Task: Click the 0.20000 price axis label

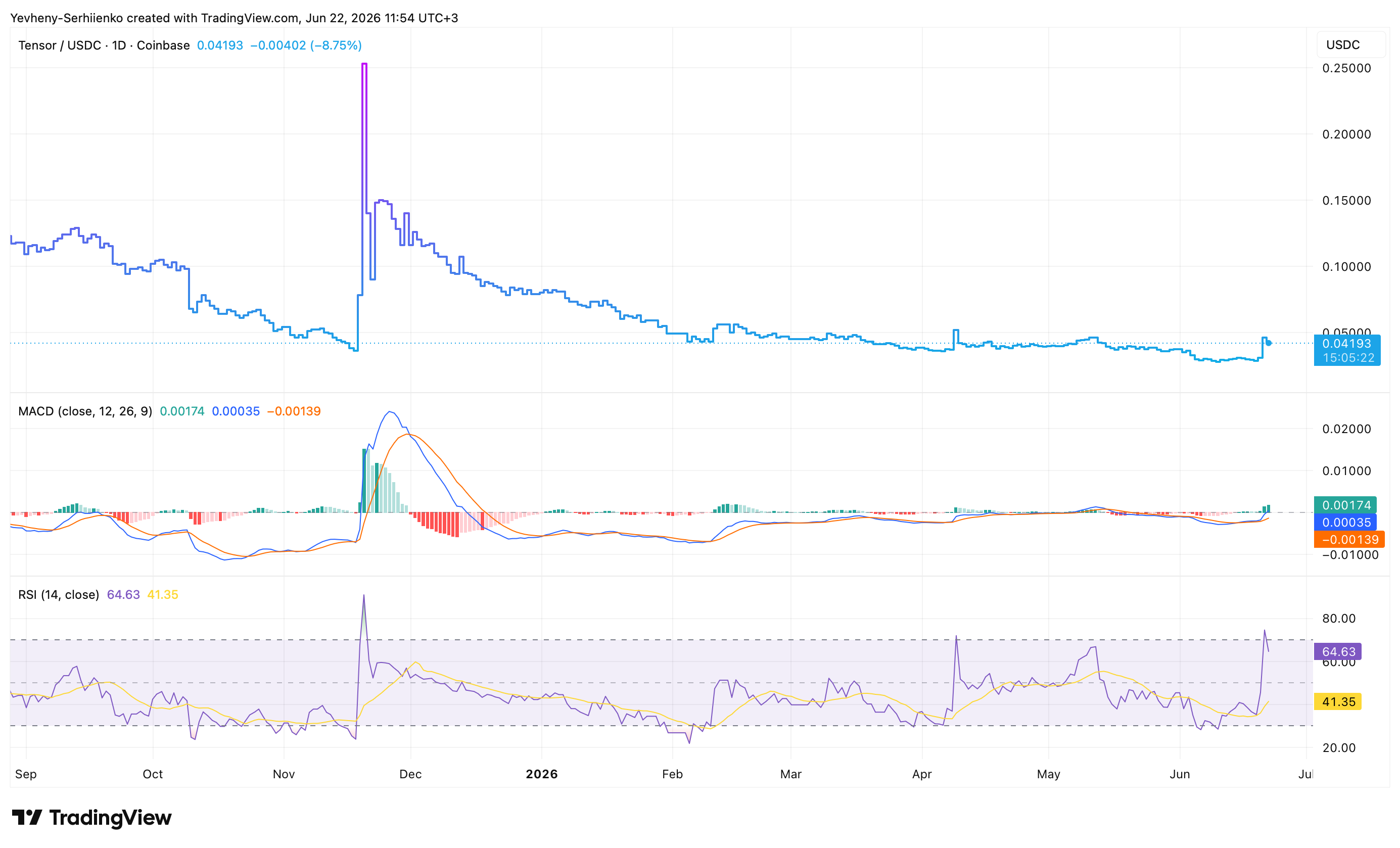Action: (x=1346, y=134)
